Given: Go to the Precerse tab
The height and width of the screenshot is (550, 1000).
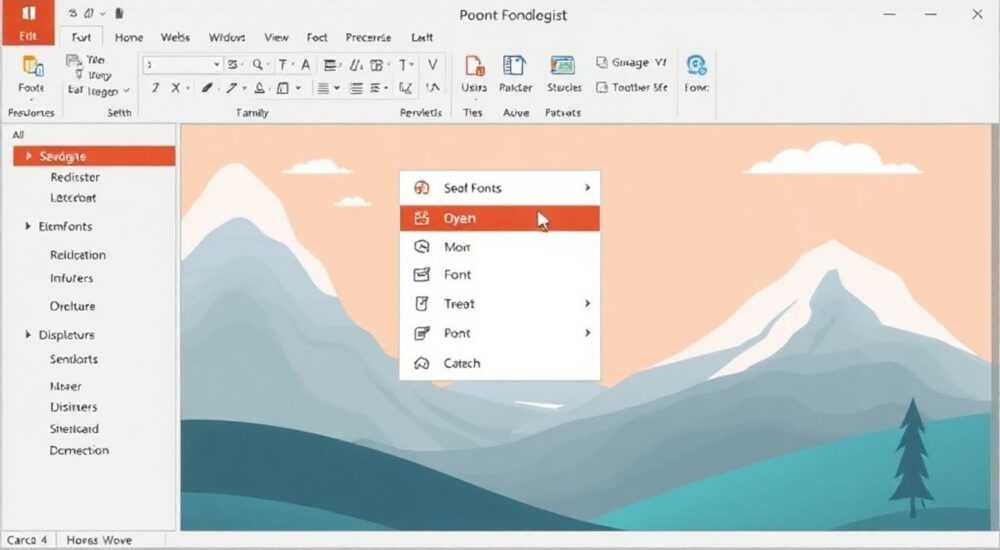Looking at the screenshot, I should tap(368, 38).
